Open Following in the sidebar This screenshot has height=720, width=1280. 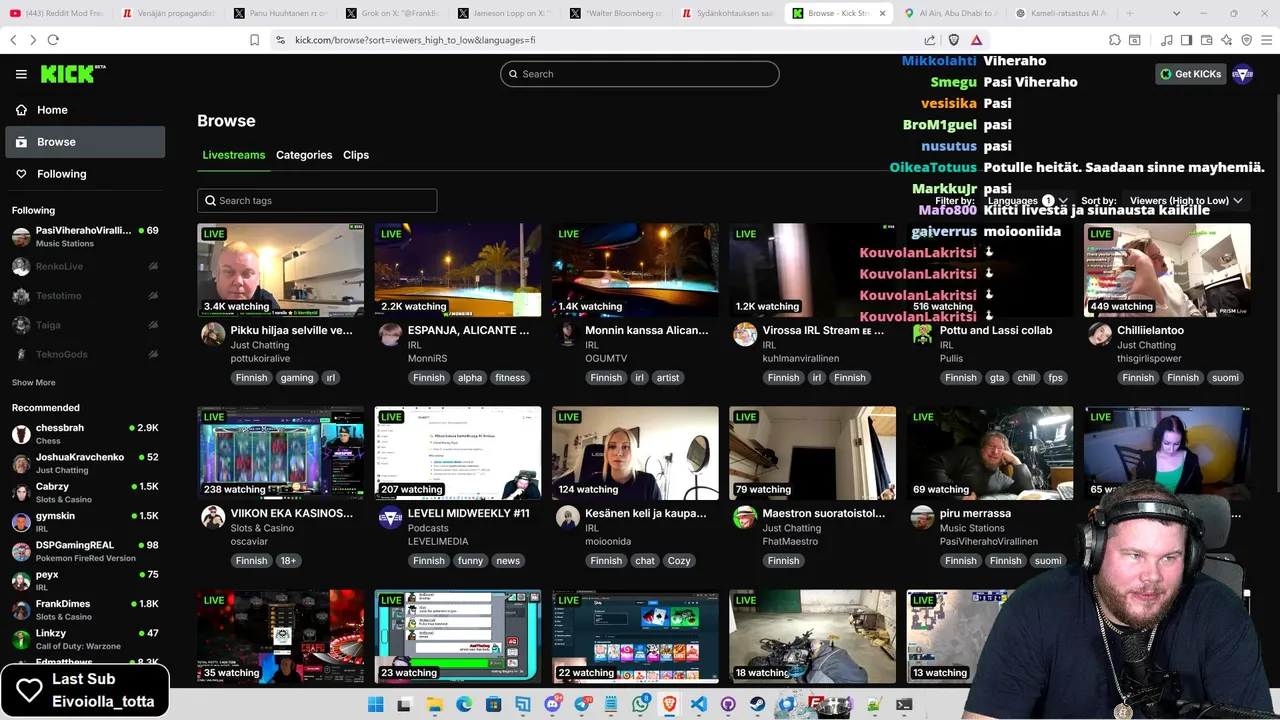[x=85, y=174]
